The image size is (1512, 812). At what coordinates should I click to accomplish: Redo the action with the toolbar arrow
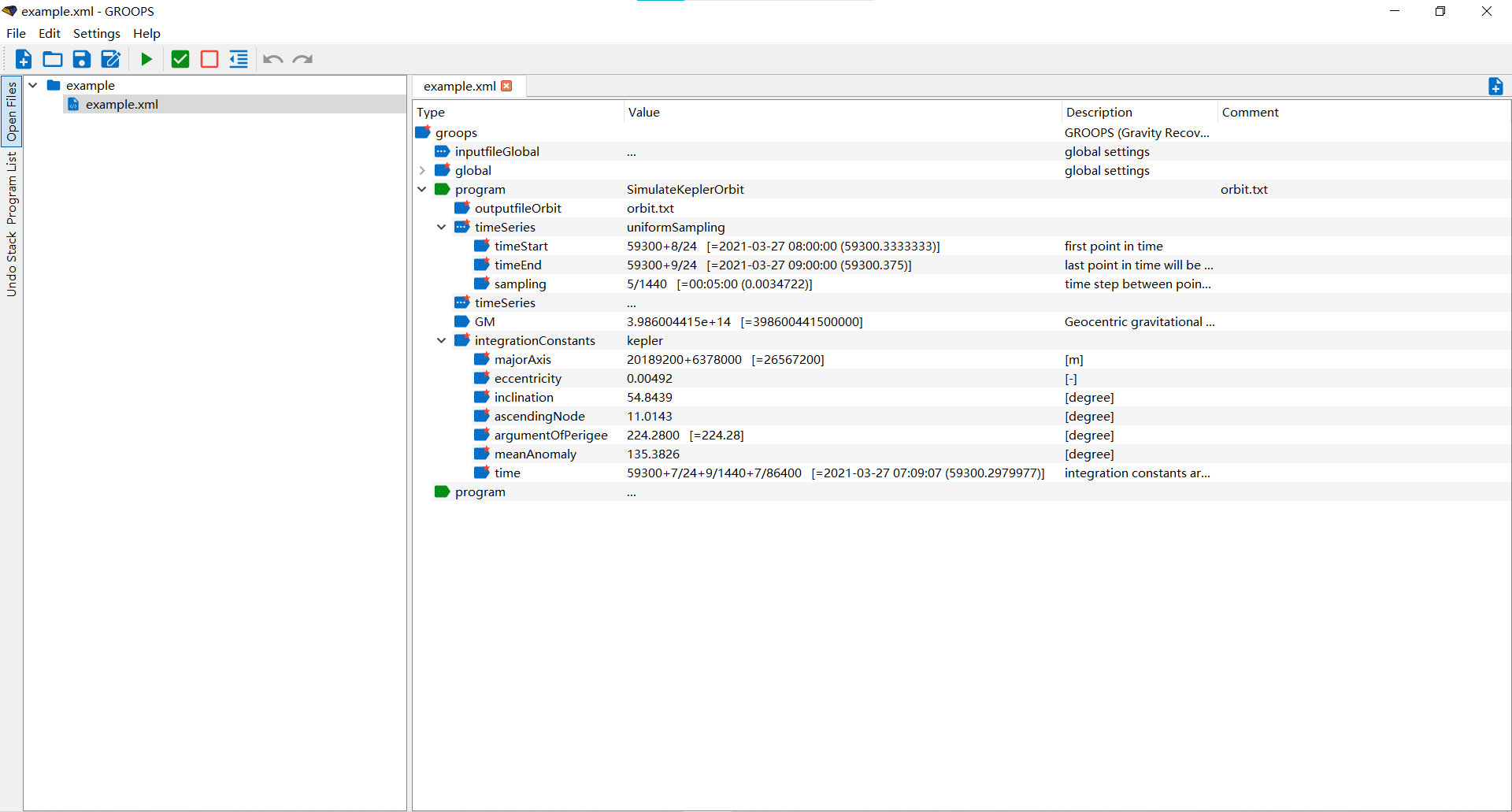click(302, 59)
